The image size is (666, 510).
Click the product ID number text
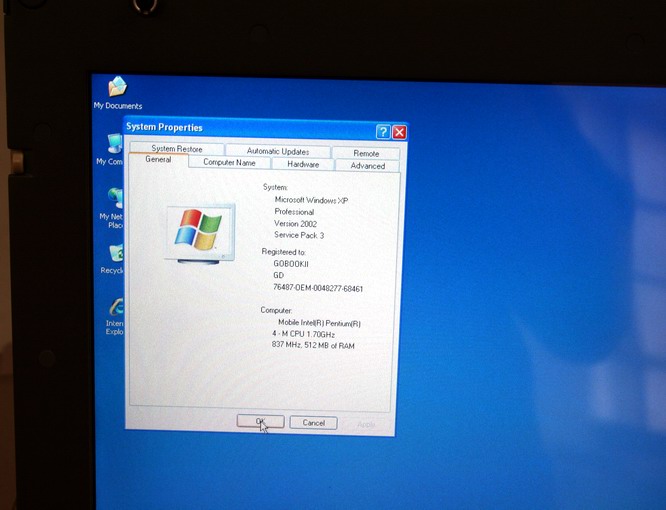[318, 289]
